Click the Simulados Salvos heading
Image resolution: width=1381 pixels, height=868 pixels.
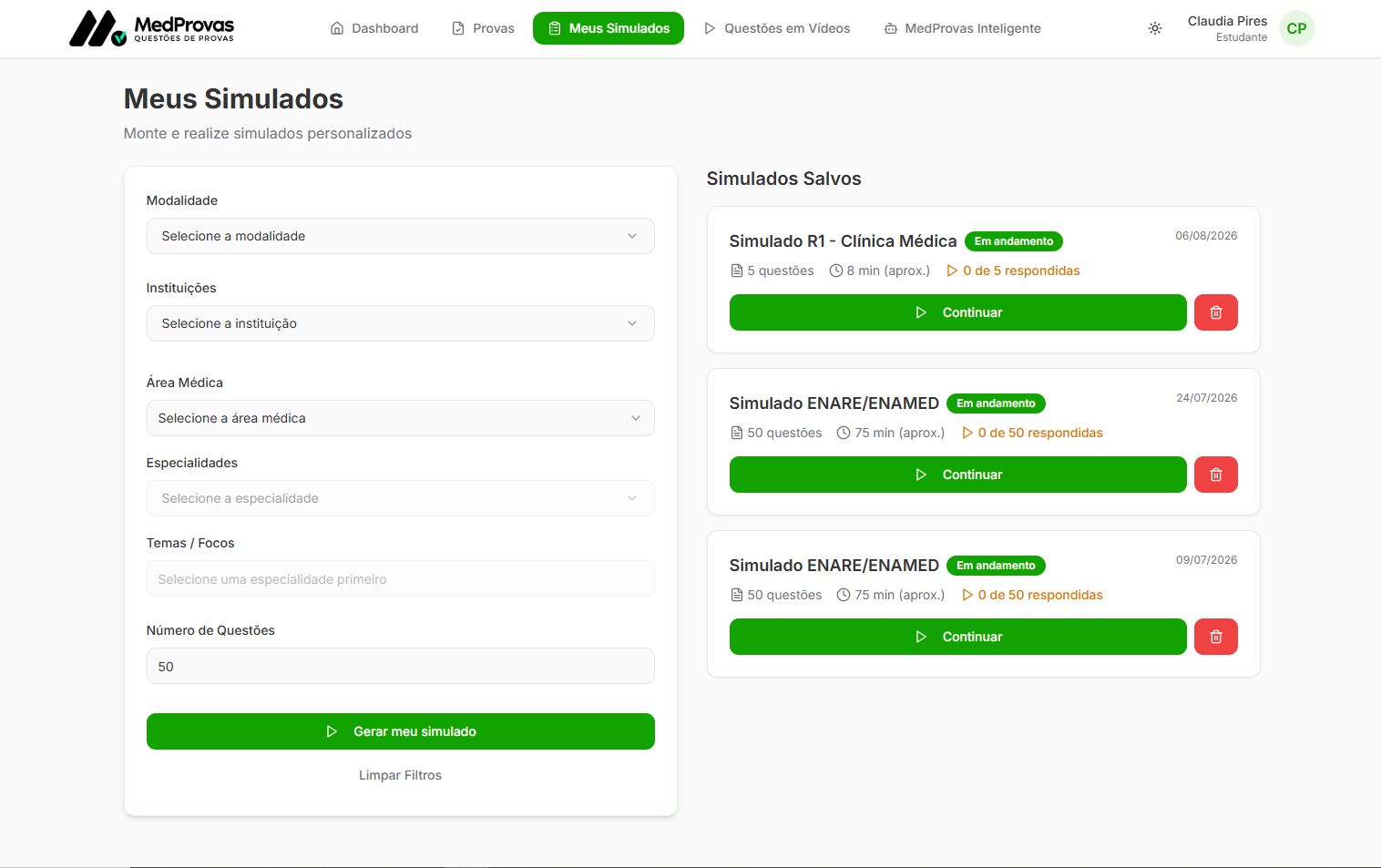[x=784, y=179]
